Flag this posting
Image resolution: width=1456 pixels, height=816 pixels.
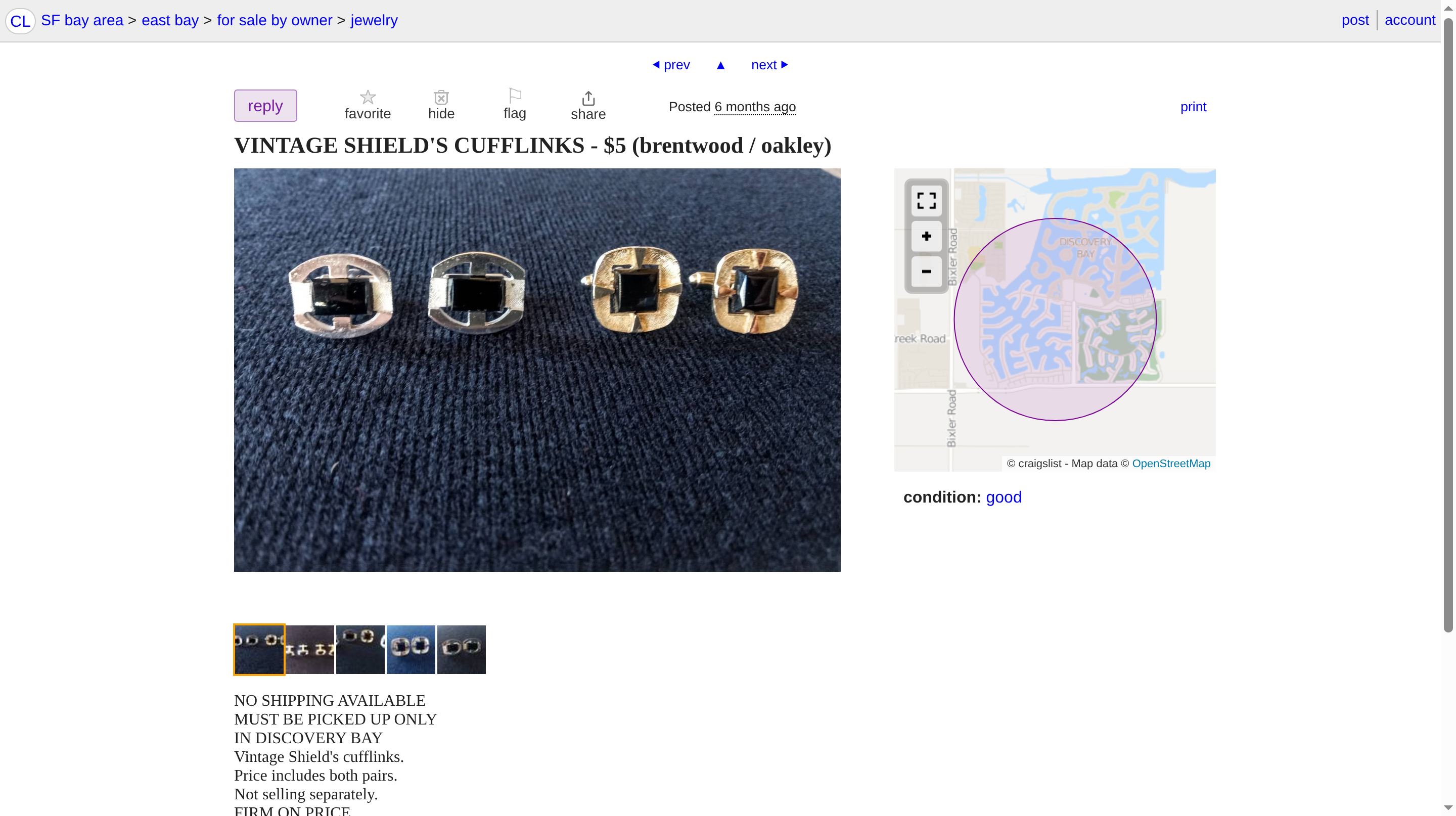(x=514, y=105)
